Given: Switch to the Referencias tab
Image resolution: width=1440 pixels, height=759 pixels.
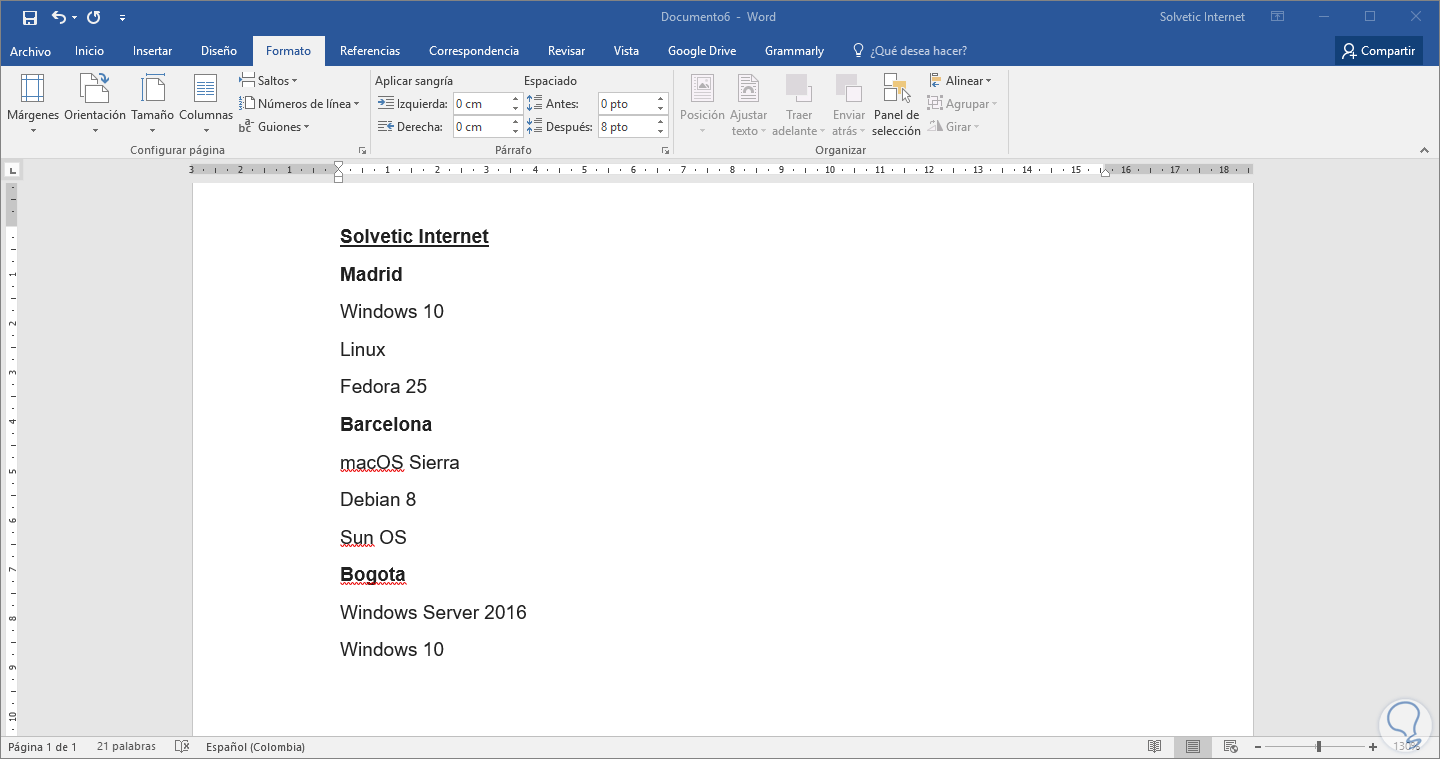Looking at the screenshot, I should coord(370,51).
